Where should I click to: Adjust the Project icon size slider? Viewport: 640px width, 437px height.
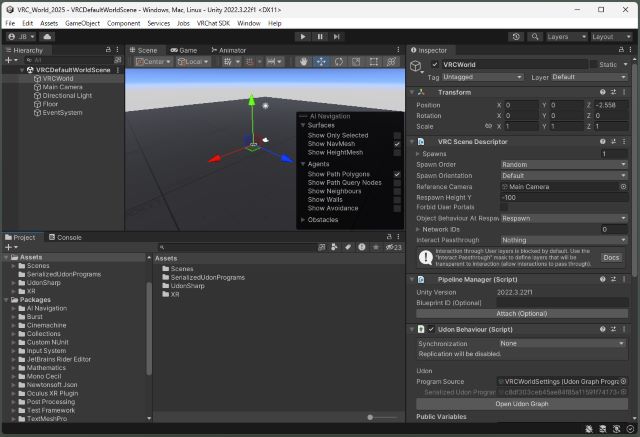(x=370, y=417)
